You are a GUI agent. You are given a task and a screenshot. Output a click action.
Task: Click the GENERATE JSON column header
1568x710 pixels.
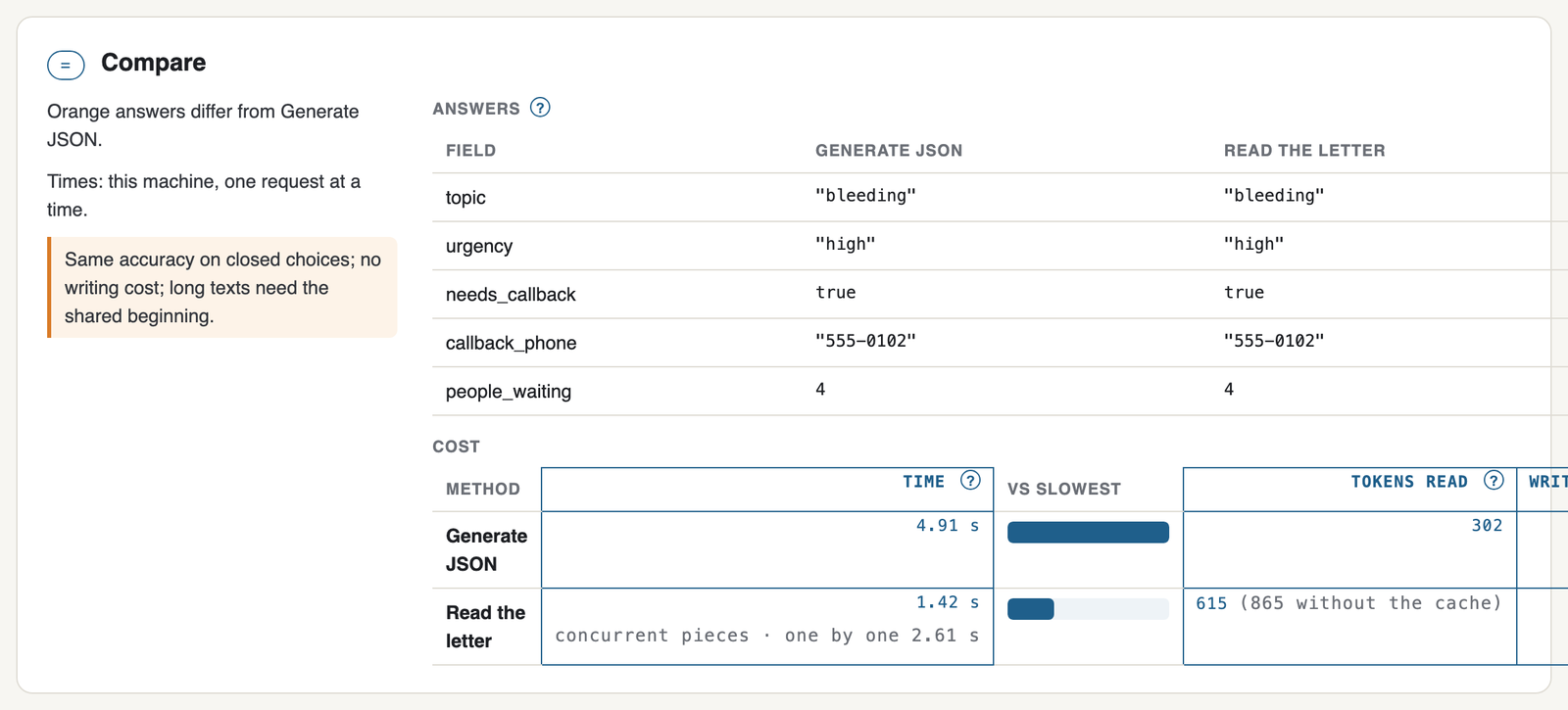889,150
